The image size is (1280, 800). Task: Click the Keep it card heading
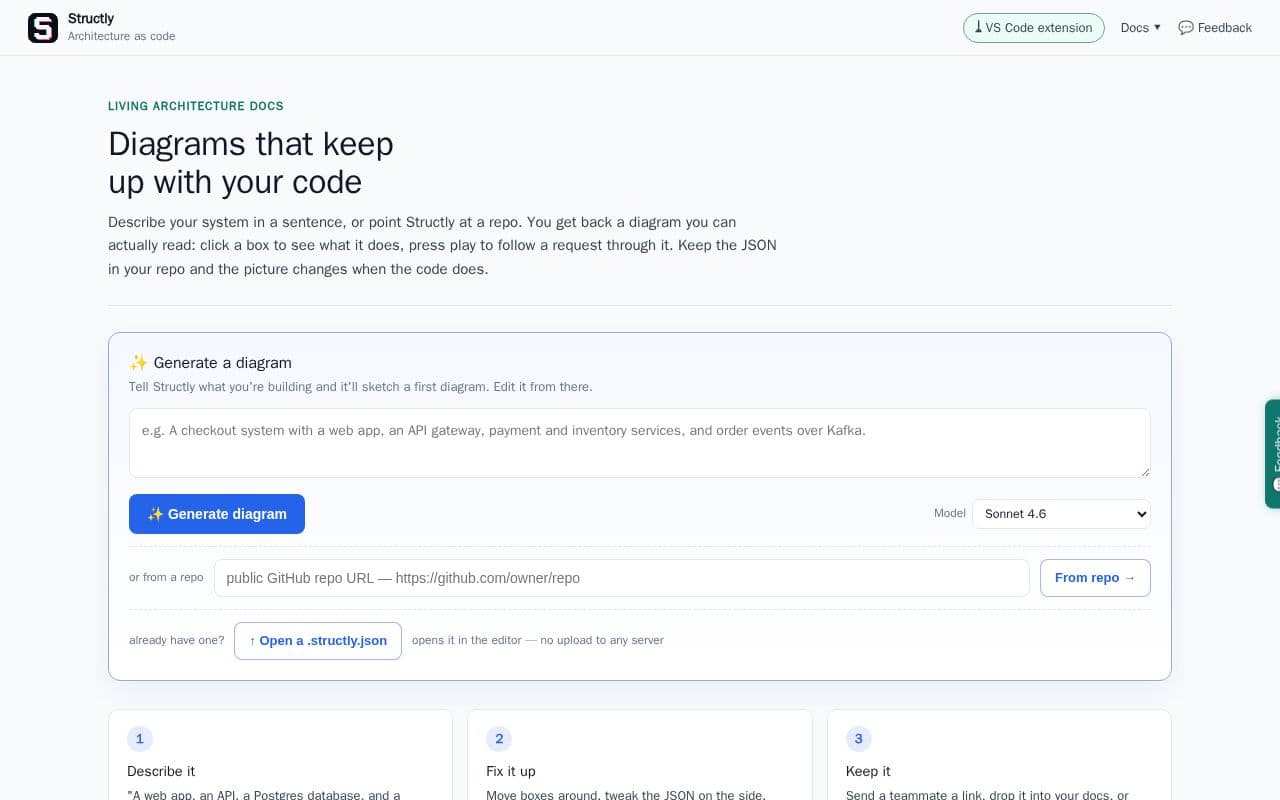[x=868, y=771]
